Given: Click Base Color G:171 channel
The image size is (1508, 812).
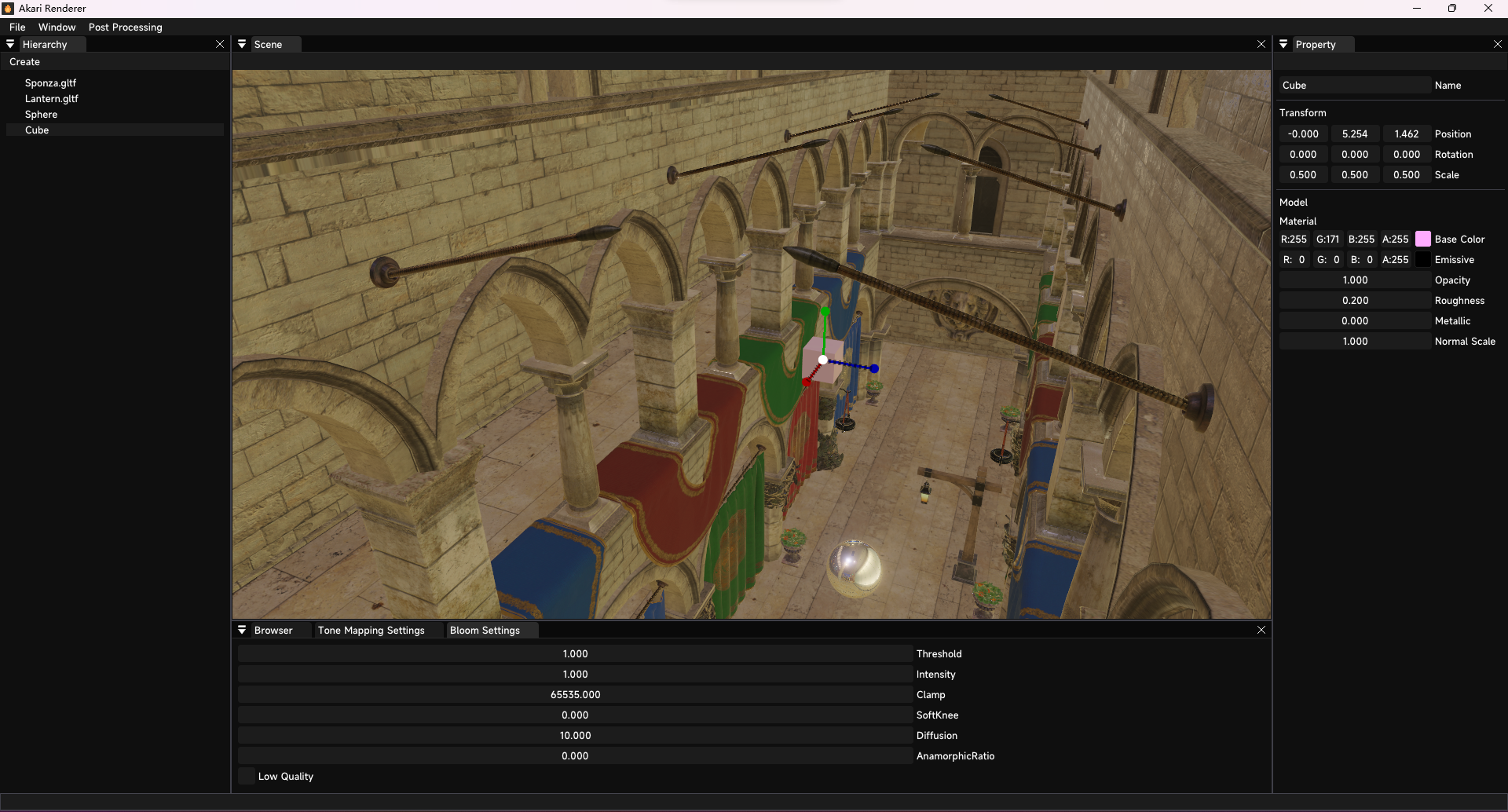Looking at the screenshot, I should [1328, 239].
